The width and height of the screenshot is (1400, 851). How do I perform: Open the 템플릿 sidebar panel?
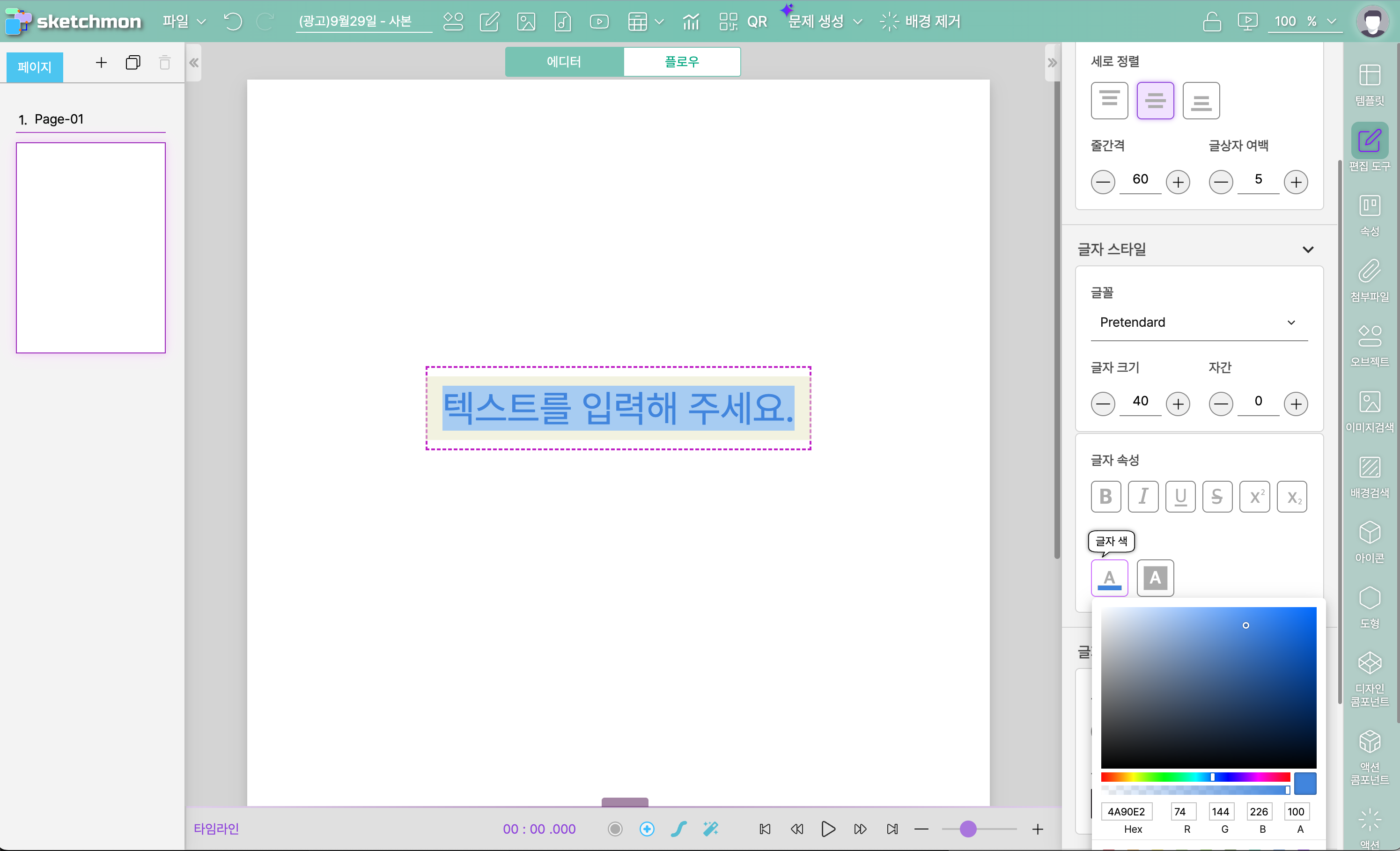(x=1369, y=85)
